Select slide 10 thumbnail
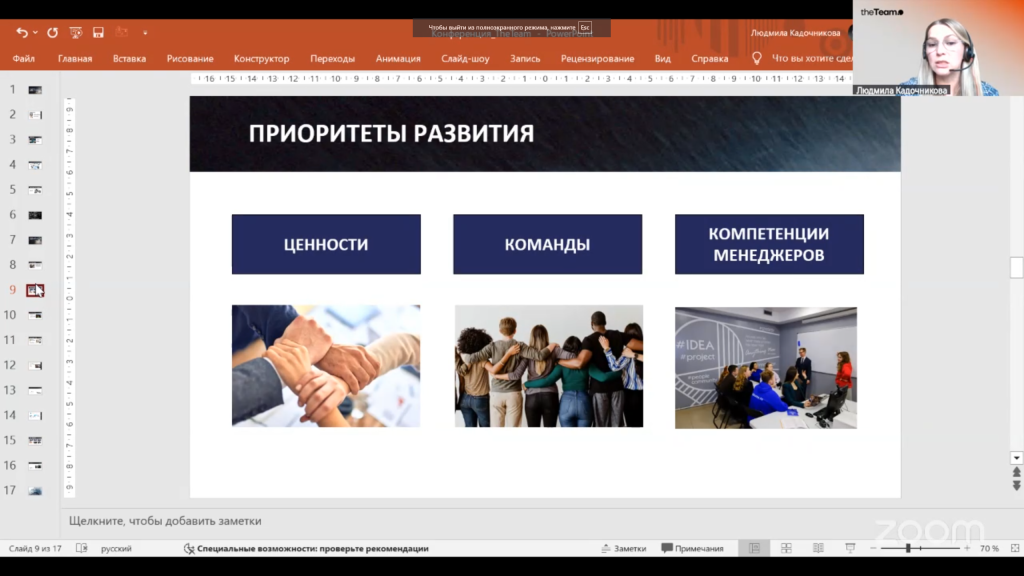 pyautogui.click(x=35, y=315)
